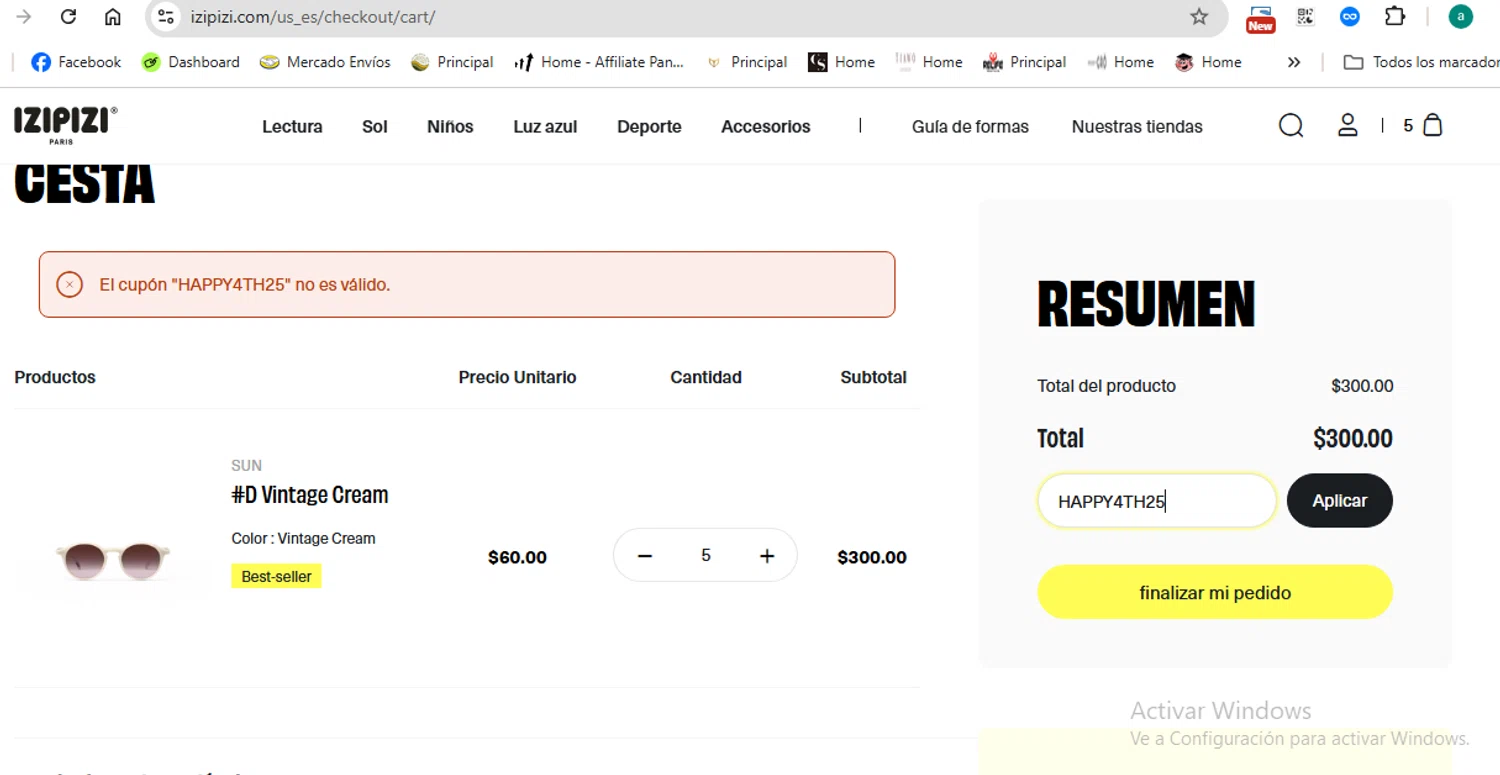
Task: Open the QR code extension icon
Action: tap(1305, 16)
